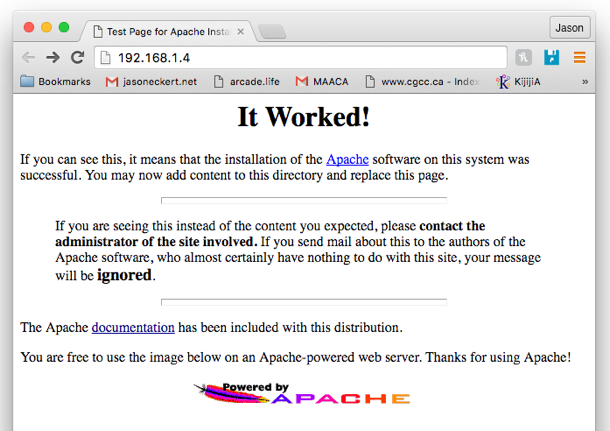The height and width of the screenshot is (431, 610).
Task: Click the gray extension icon in toolbar
Action: pyautogui.click(x=524, y=57)
